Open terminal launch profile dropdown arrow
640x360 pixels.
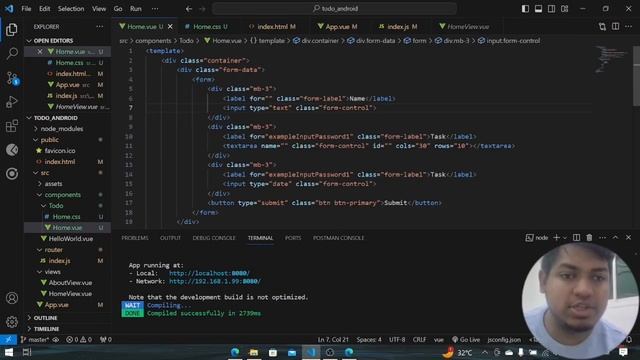(565, 238)
